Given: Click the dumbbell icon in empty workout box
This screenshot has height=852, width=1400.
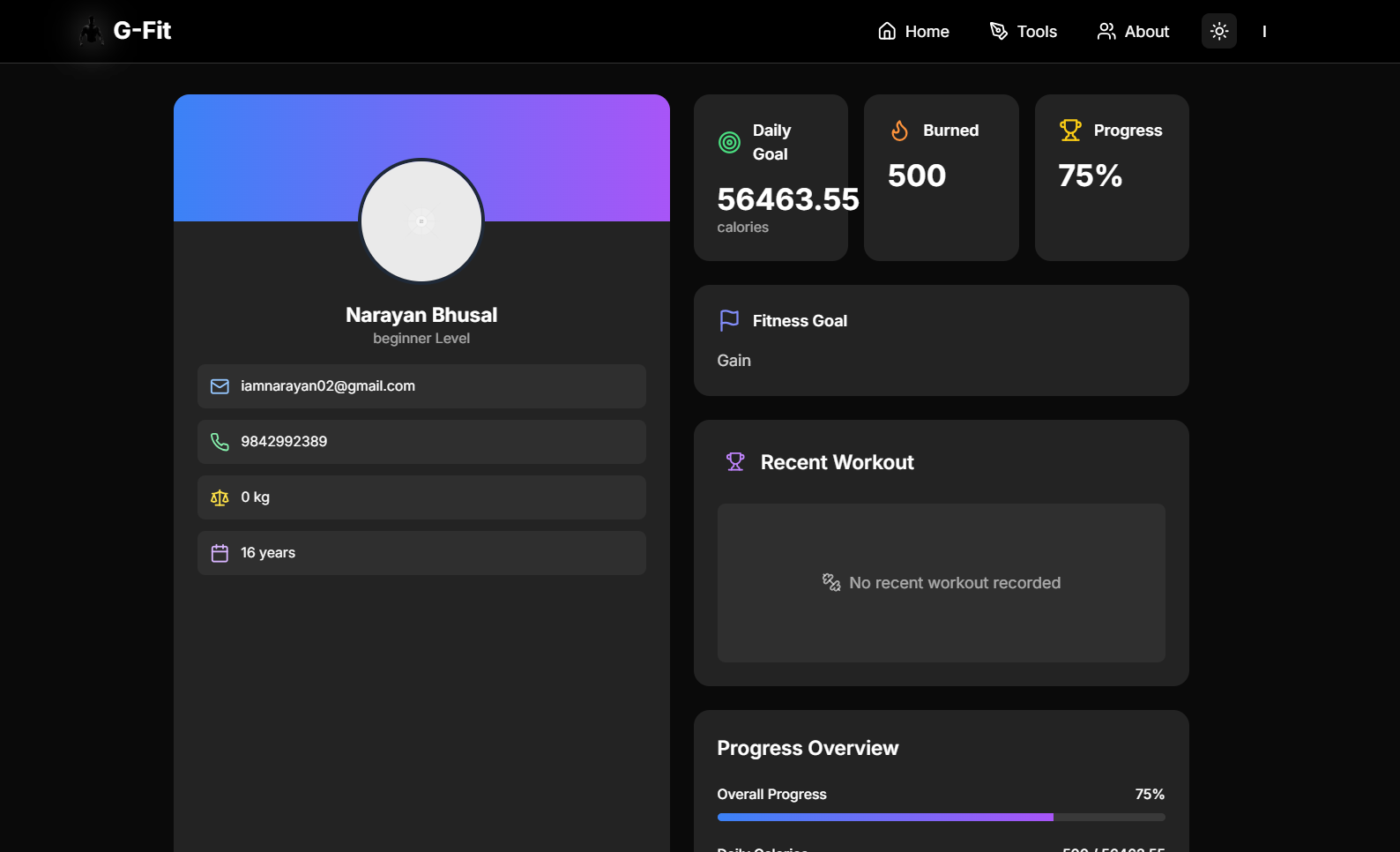Looking at the screenshot, I should click(831, 583).
